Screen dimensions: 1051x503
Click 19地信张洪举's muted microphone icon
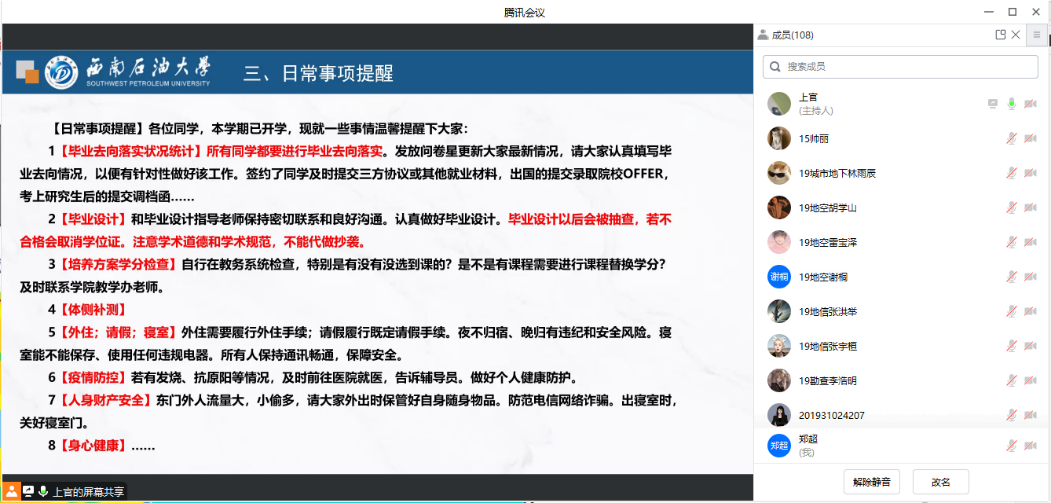tap(1012, 311)
